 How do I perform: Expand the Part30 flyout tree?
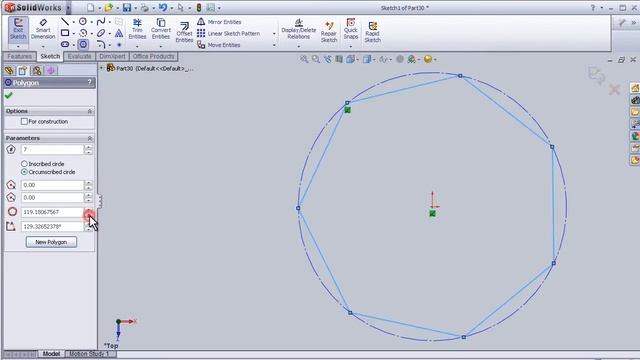coord(102,68)
